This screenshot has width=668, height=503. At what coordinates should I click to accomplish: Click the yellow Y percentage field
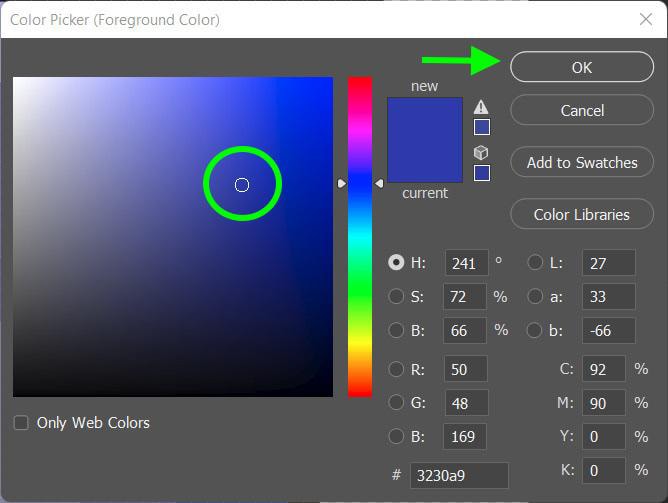pyautogui.click(x=604, y=436)
